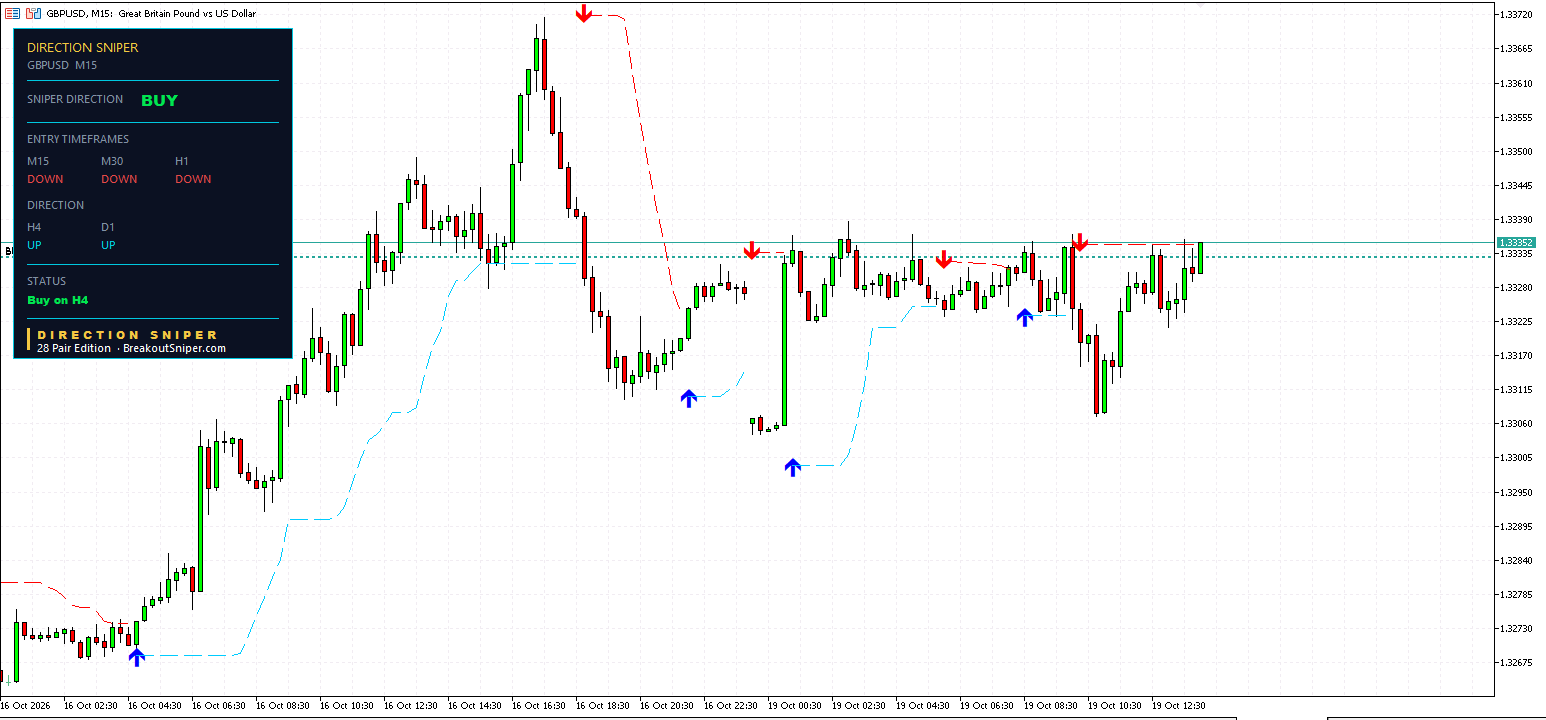
Task: Click the Buy on H4 status text
Action: (x=58, y=300)
